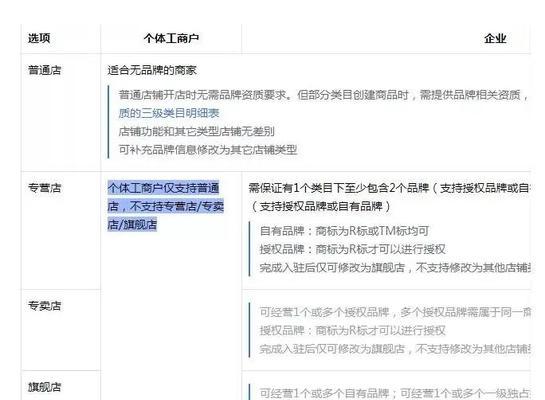Click the '企业' column header
545x400 pixels.
[495, 38]
